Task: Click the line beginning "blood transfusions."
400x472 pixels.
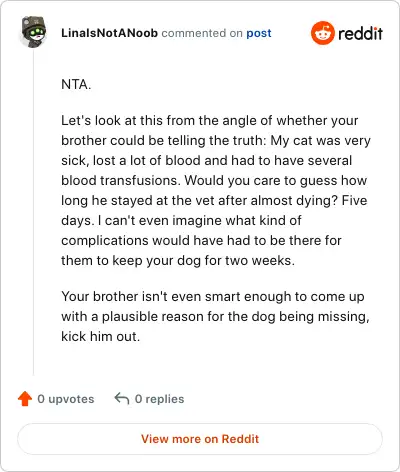Action: pyautogui.click(x=214, y=180)
